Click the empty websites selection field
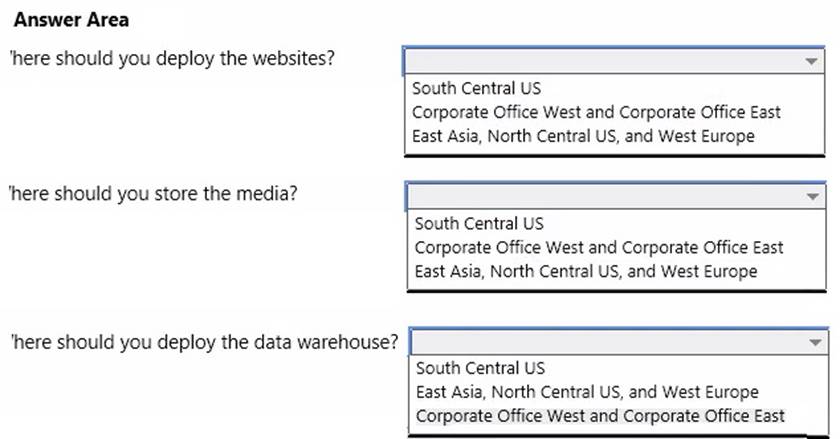This screenshot has width=840, height=439. [600, 60]
